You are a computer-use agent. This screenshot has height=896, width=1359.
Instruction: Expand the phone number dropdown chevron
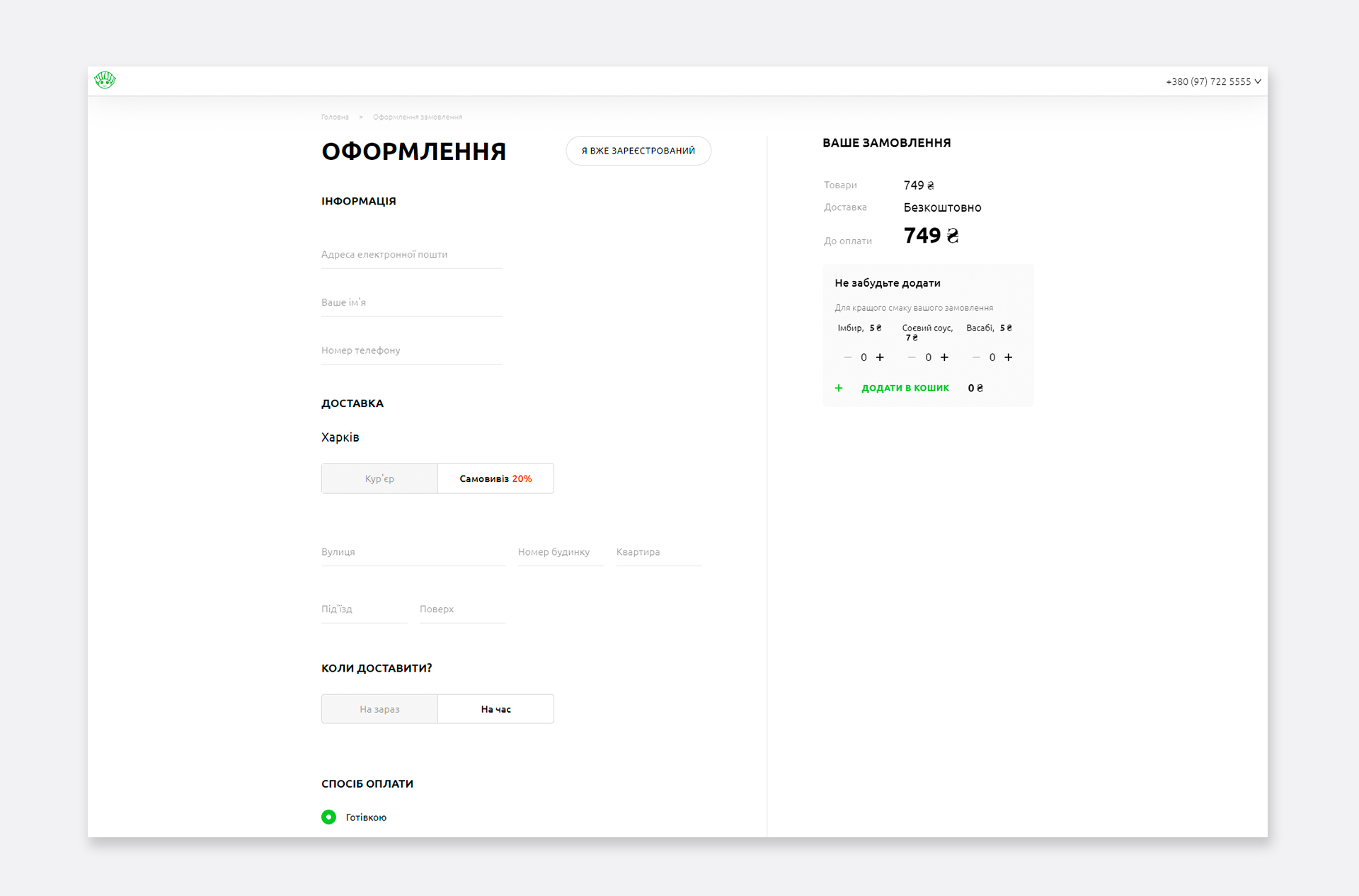click(1258, 81)
